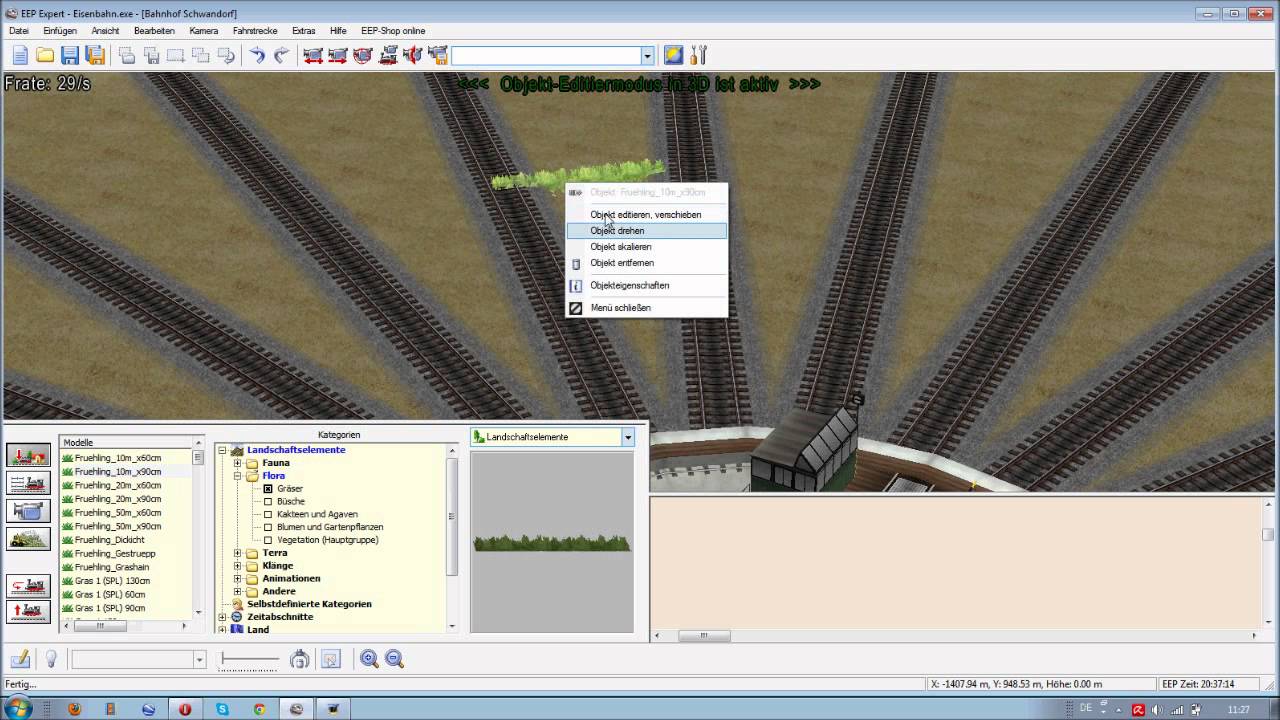Collapse the Landschaftselemente tree node
1280x720 pixels.
[222, 450]
